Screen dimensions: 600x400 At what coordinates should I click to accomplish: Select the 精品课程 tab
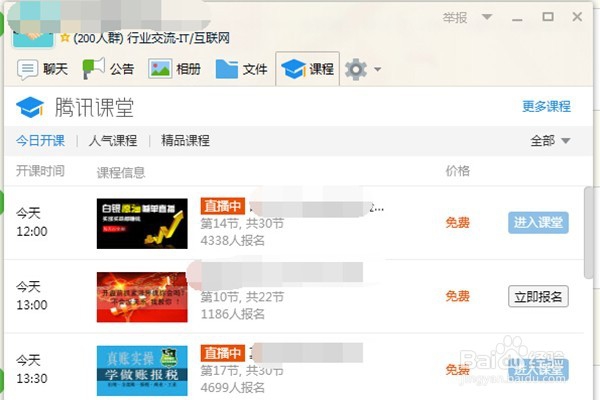(185, 140)
